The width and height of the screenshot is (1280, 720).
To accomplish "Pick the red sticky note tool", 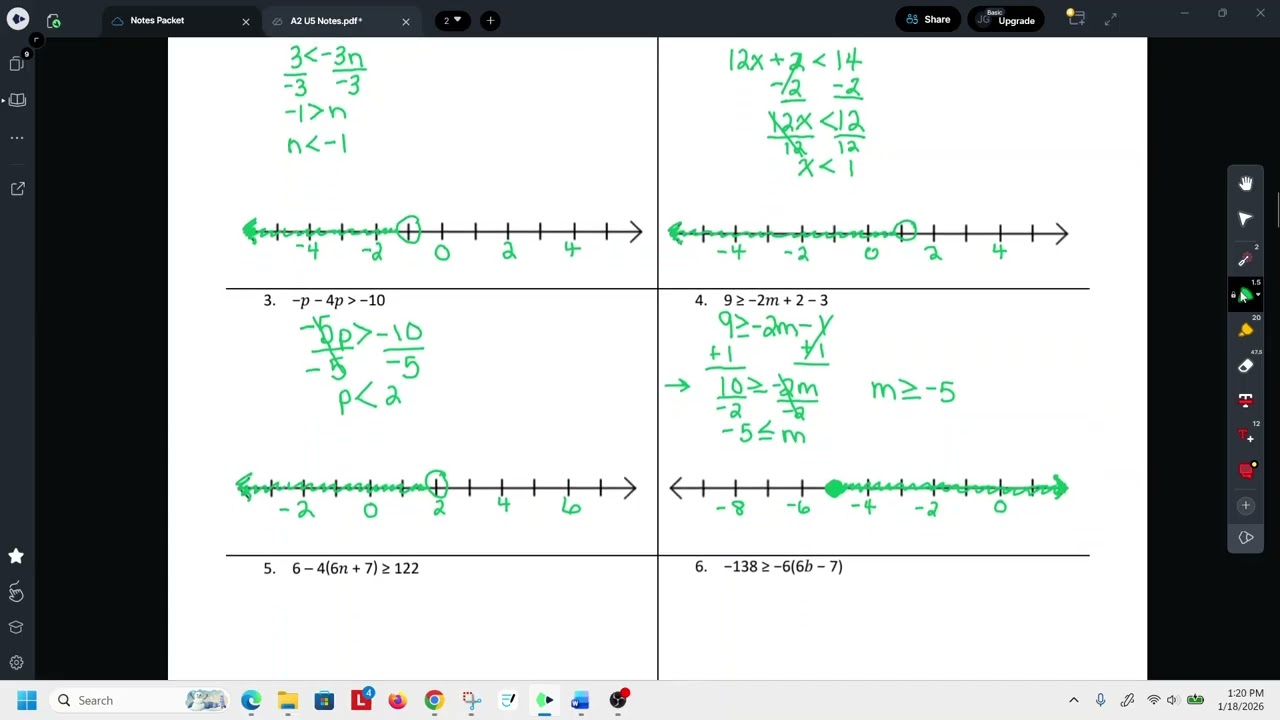I will [x=1246, y=470].
